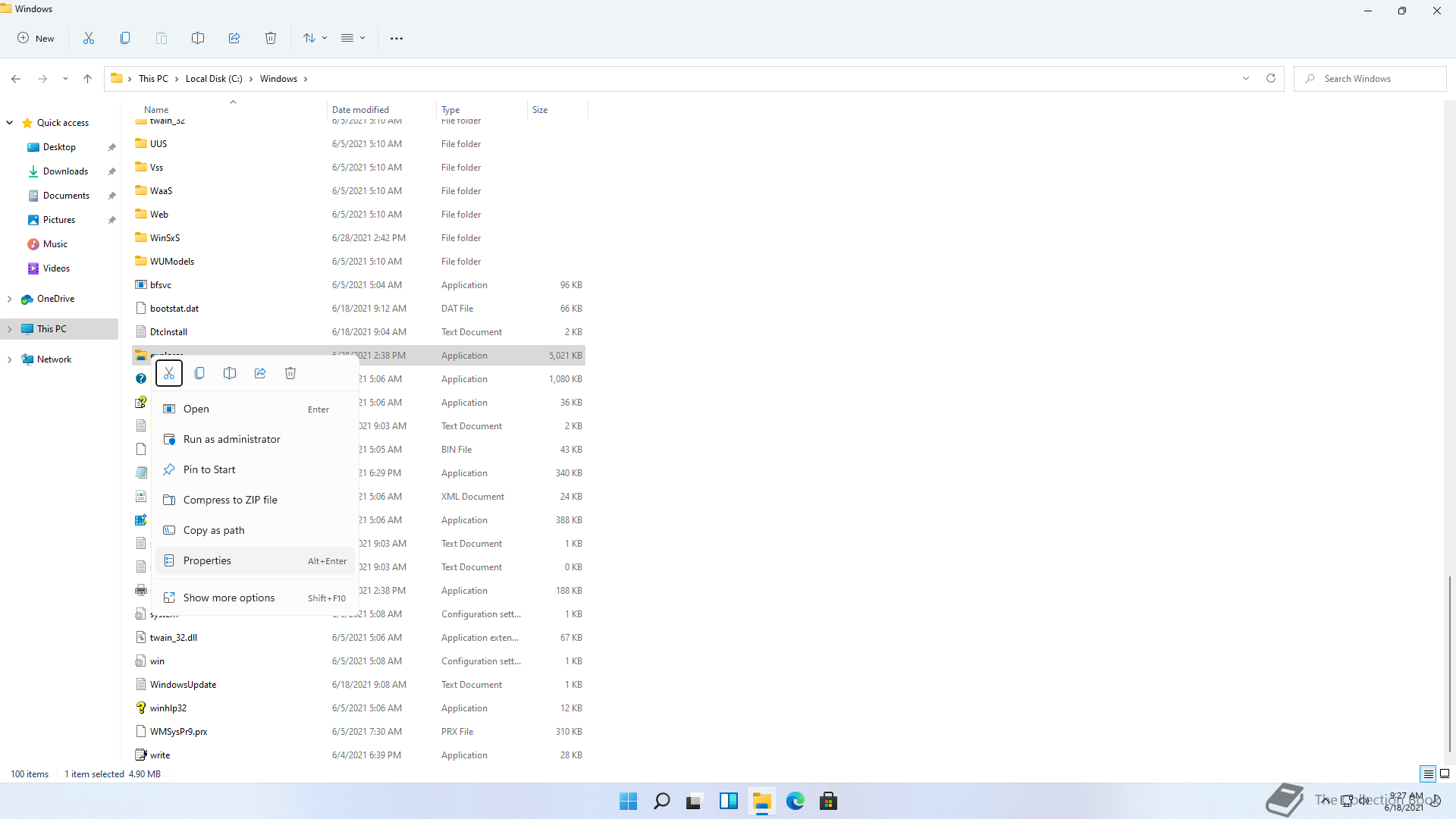
Task: Select the WMSysPr9.prx file
Action: 359,732
